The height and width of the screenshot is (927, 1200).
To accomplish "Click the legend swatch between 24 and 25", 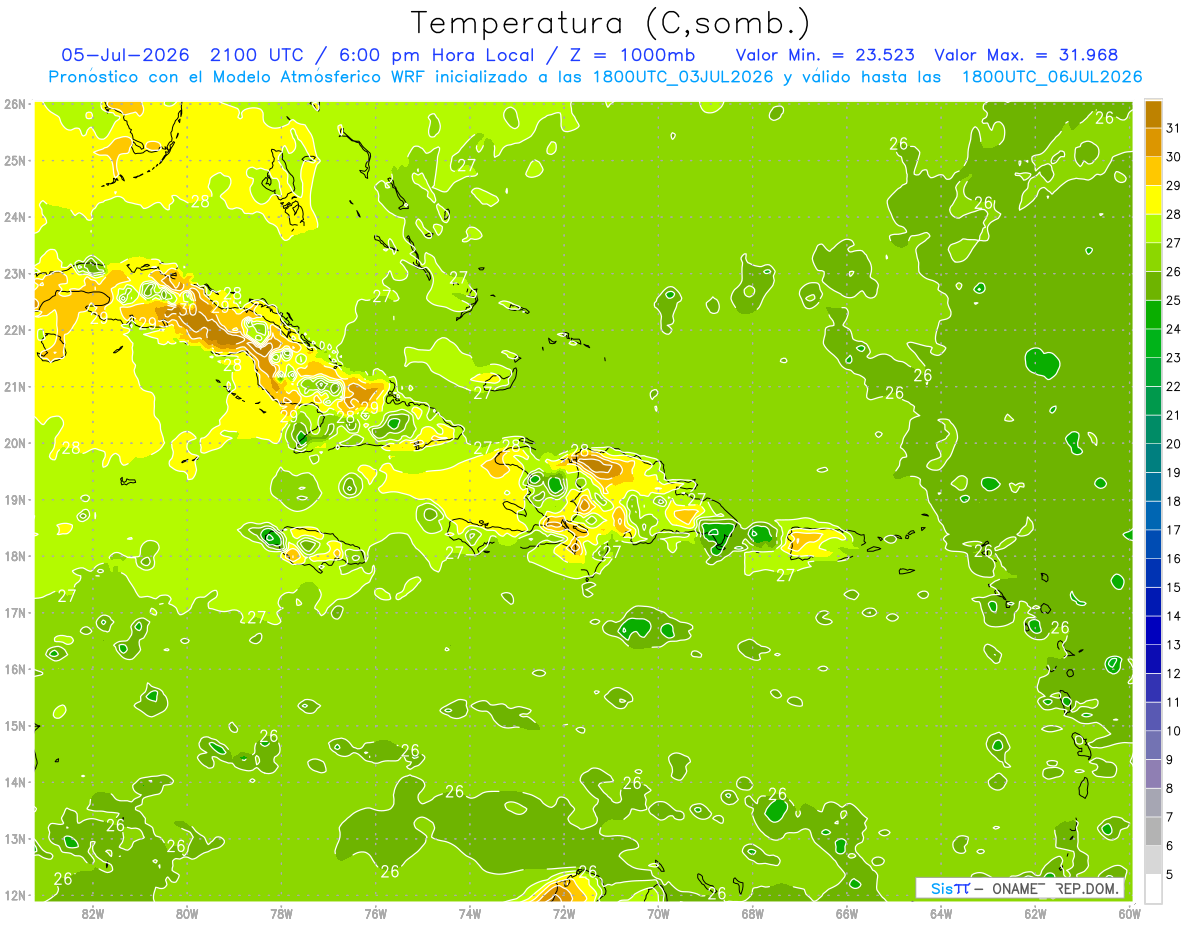I will [x=1153, y=314].
